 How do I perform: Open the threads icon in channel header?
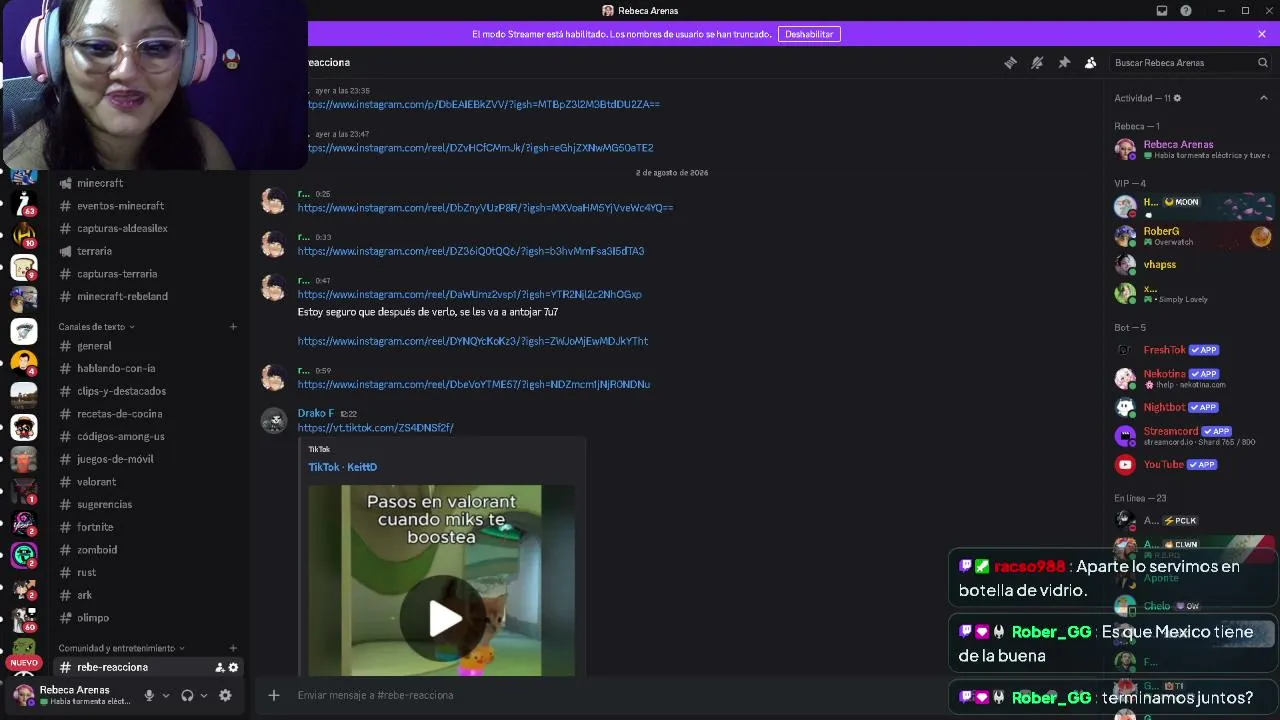1010,62
